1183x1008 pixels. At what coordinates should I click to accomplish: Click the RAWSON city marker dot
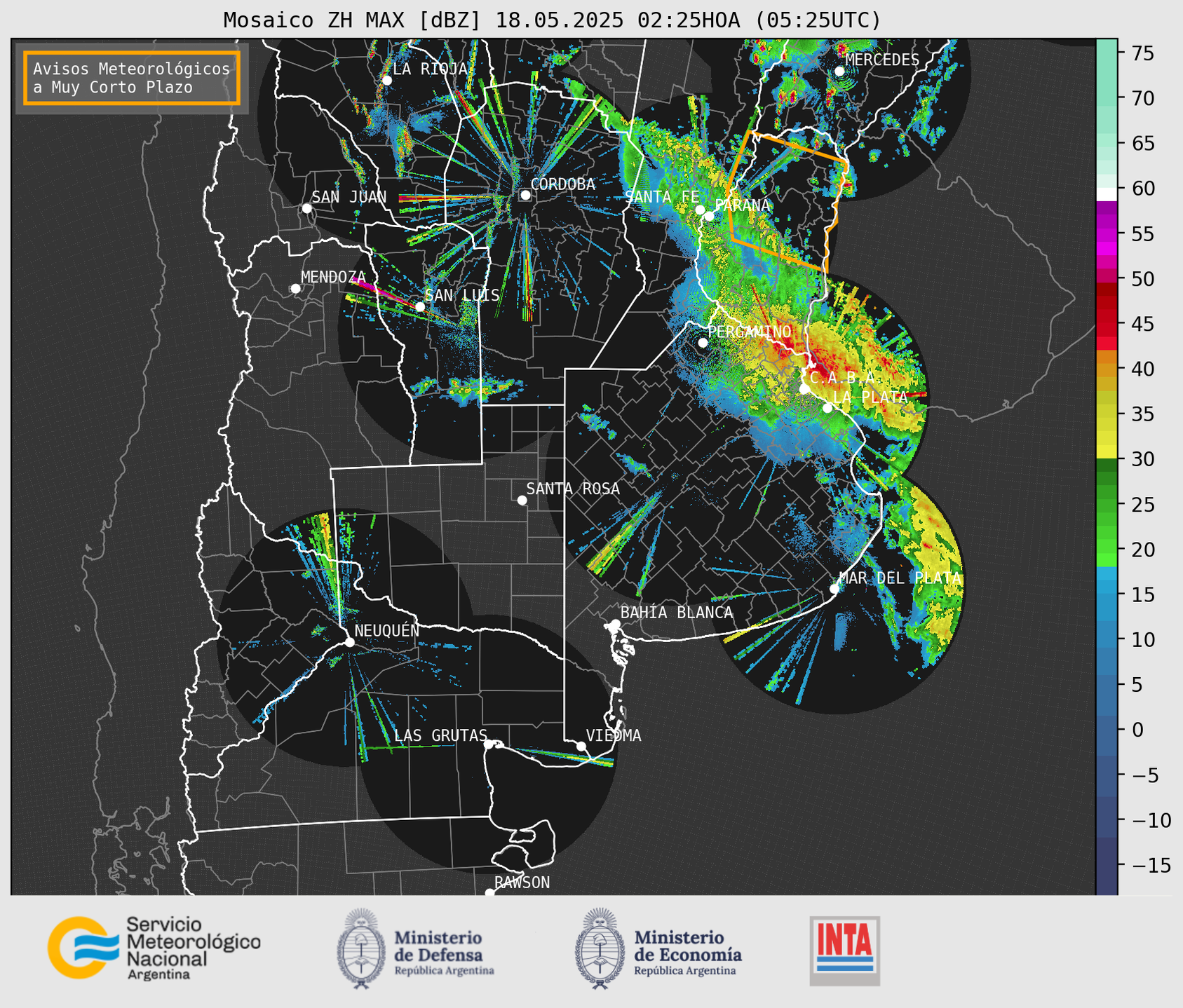pyautogui.click(x=489, y=893)
